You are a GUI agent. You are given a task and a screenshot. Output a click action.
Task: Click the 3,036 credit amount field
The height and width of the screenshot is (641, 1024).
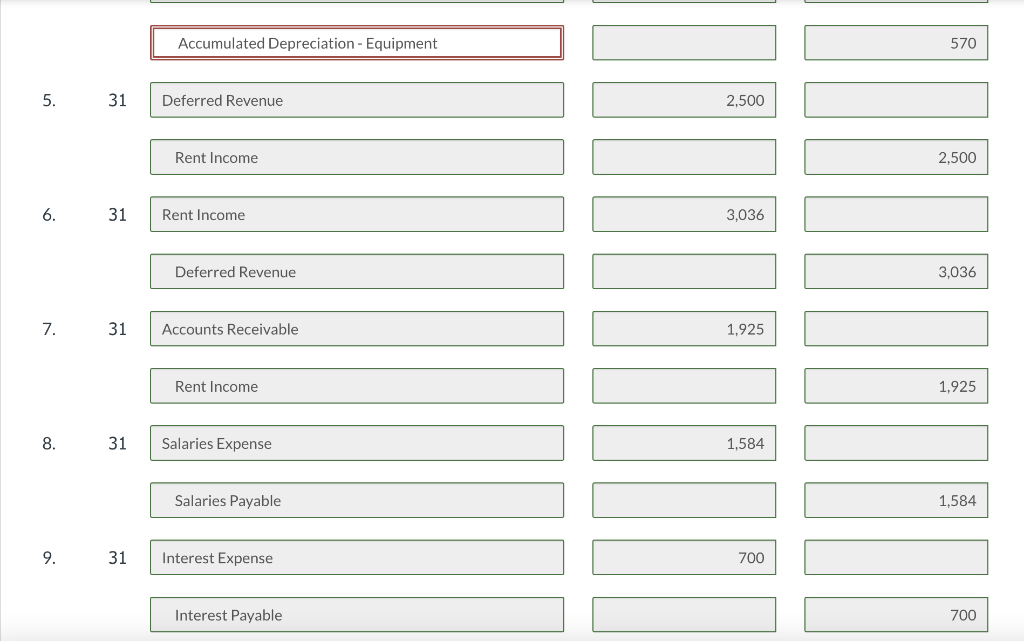point(895,270)
